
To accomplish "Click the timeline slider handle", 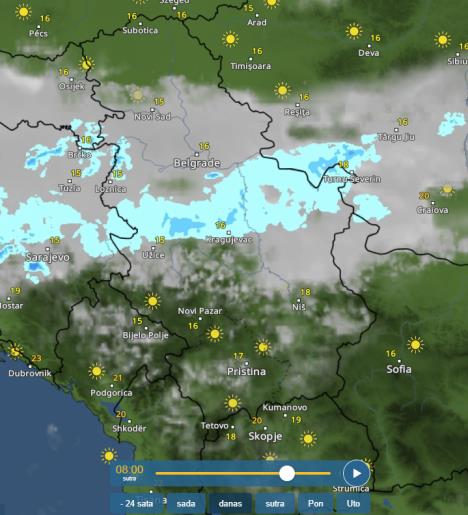I will pos(287,473).
